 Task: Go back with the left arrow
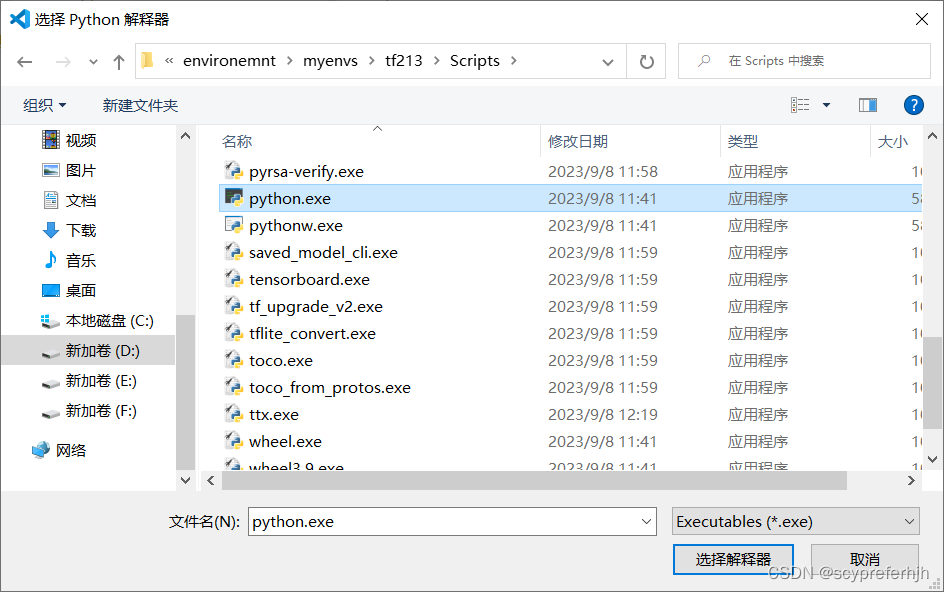pos(25,61)
